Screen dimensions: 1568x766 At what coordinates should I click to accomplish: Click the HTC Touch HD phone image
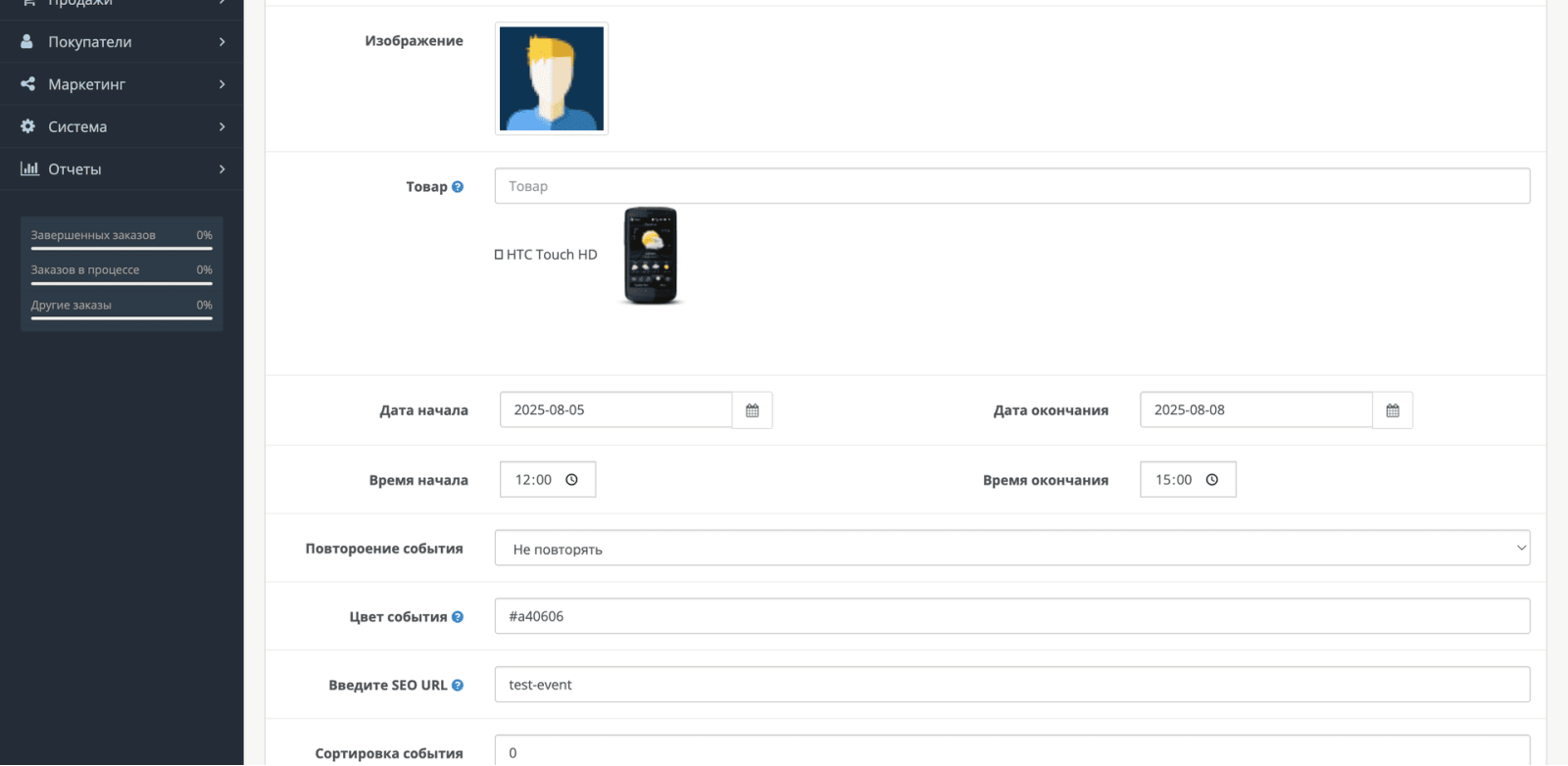pos(651,256)
